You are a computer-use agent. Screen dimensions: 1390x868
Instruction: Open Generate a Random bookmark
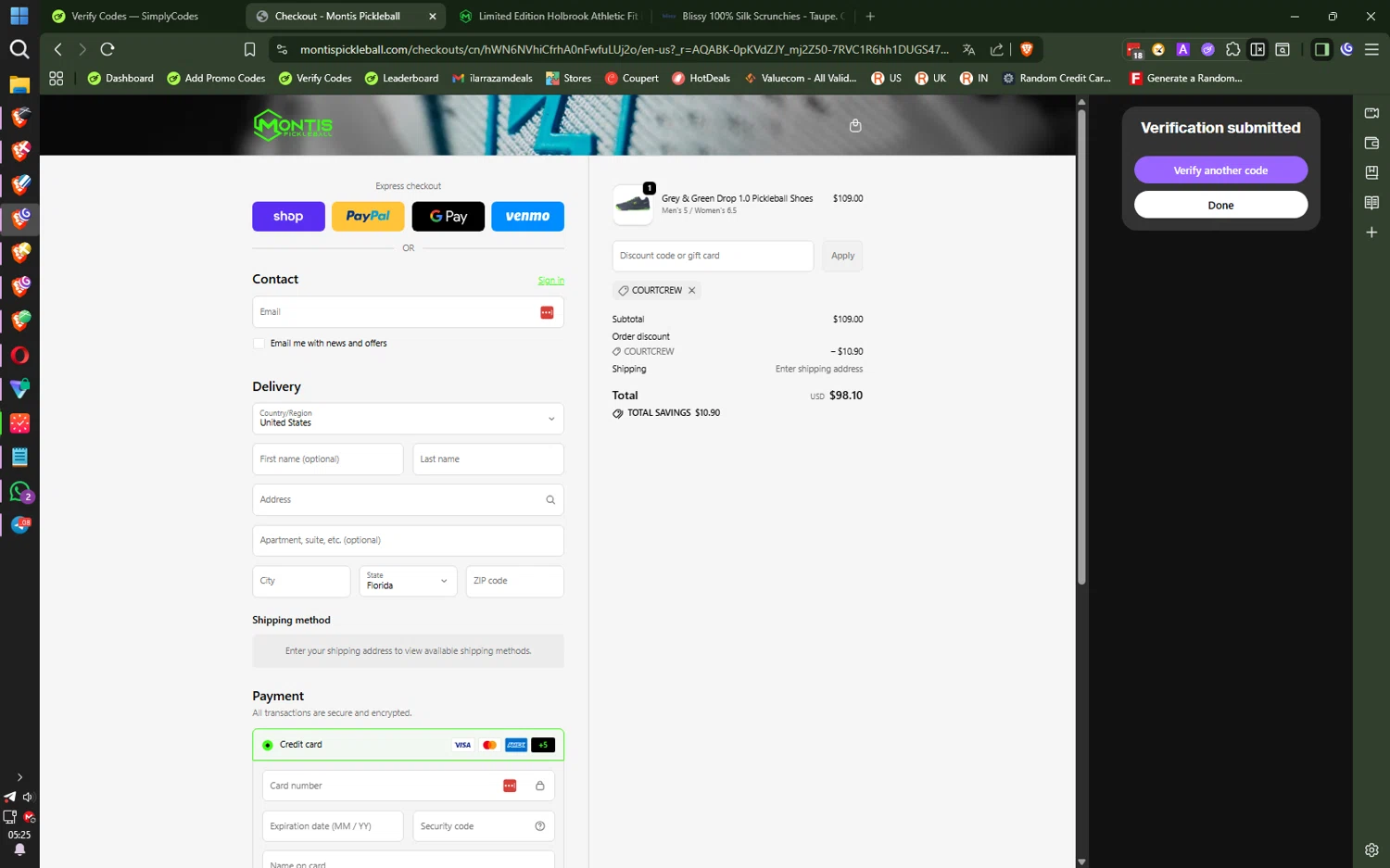pos(1185,78)
